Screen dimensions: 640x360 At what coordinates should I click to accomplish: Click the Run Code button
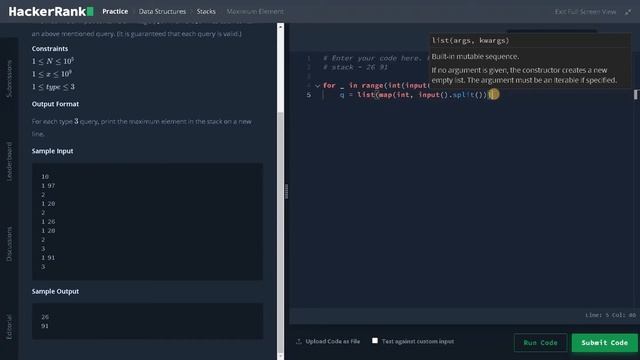[540, 342]
